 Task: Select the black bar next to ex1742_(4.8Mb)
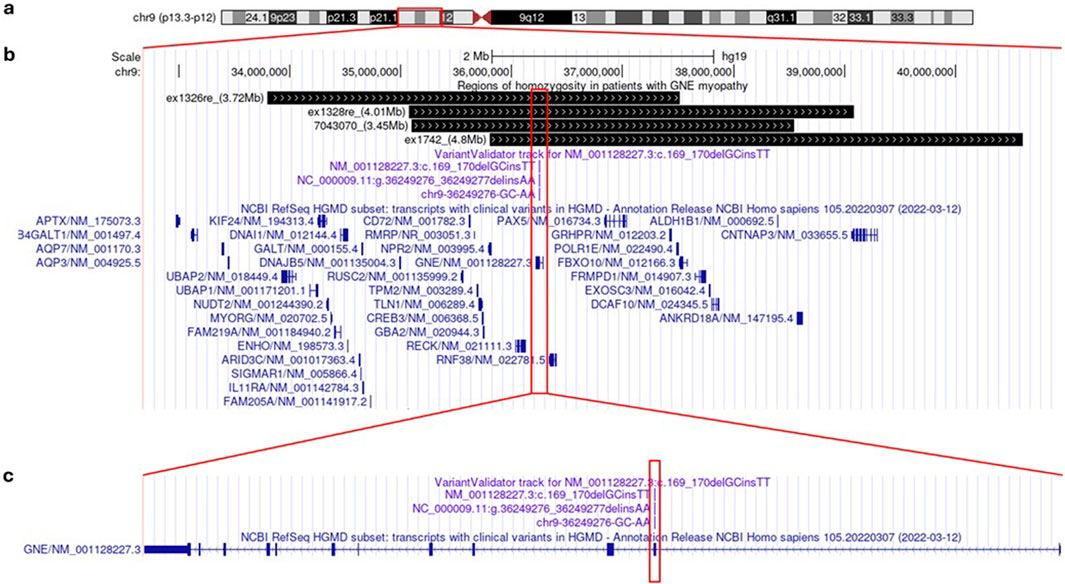pos(756,140)
